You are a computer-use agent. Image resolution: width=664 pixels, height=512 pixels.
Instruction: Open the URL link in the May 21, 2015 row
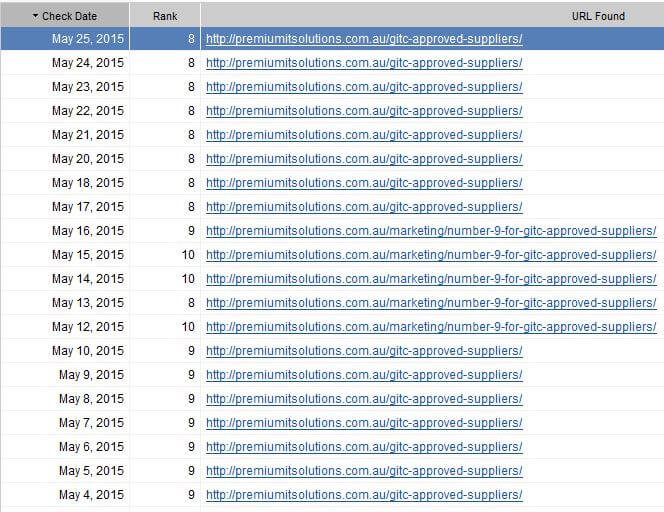coord(364,135)
